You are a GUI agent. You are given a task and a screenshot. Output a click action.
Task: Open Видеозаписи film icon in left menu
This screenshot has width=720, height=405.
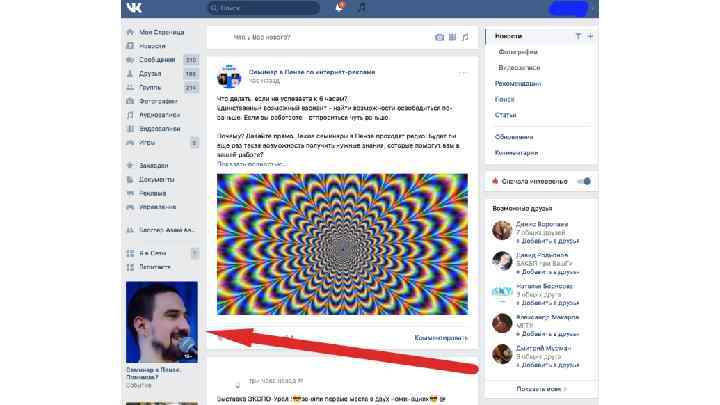pyautogui.click(x=130, y=129)
